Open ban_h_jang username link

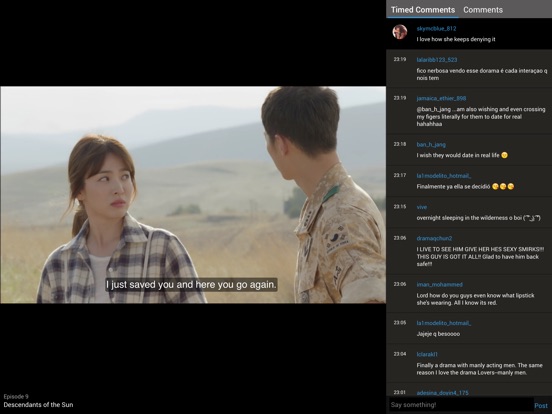[x=431, y=144]
